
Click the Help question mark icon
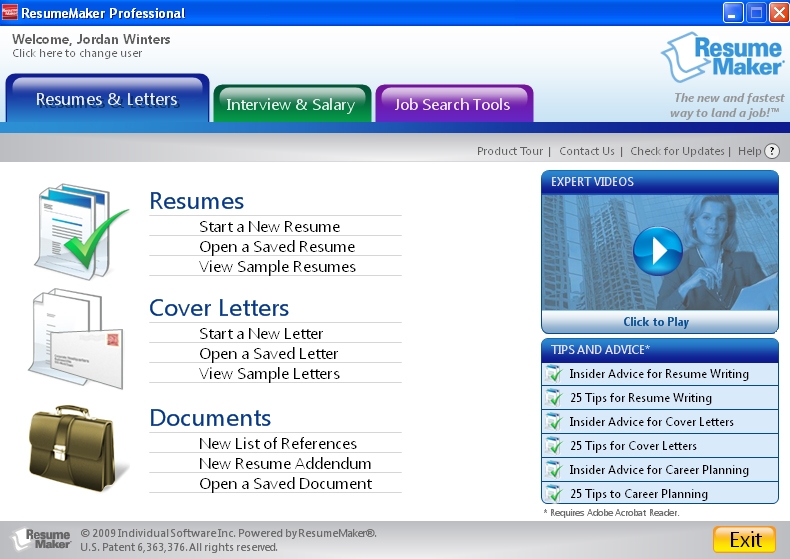coord(772,151)
